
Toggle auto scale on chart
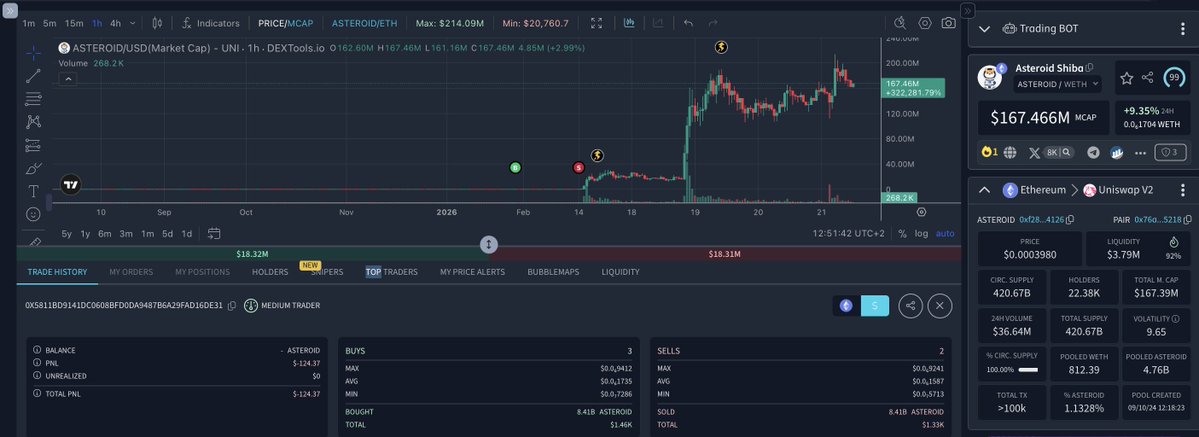tap(945, 233)
